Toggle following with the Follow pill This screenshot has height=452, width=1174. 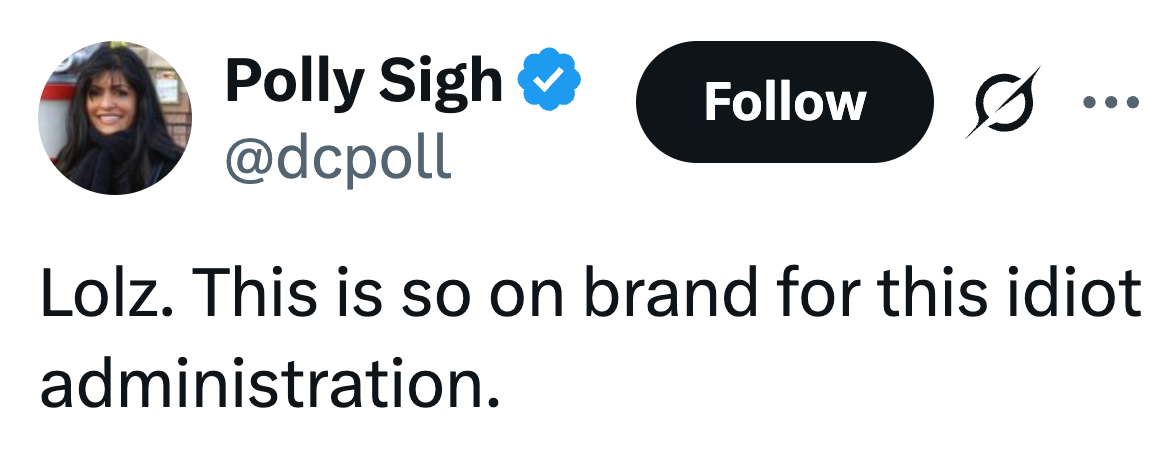[x=785, y=102]
